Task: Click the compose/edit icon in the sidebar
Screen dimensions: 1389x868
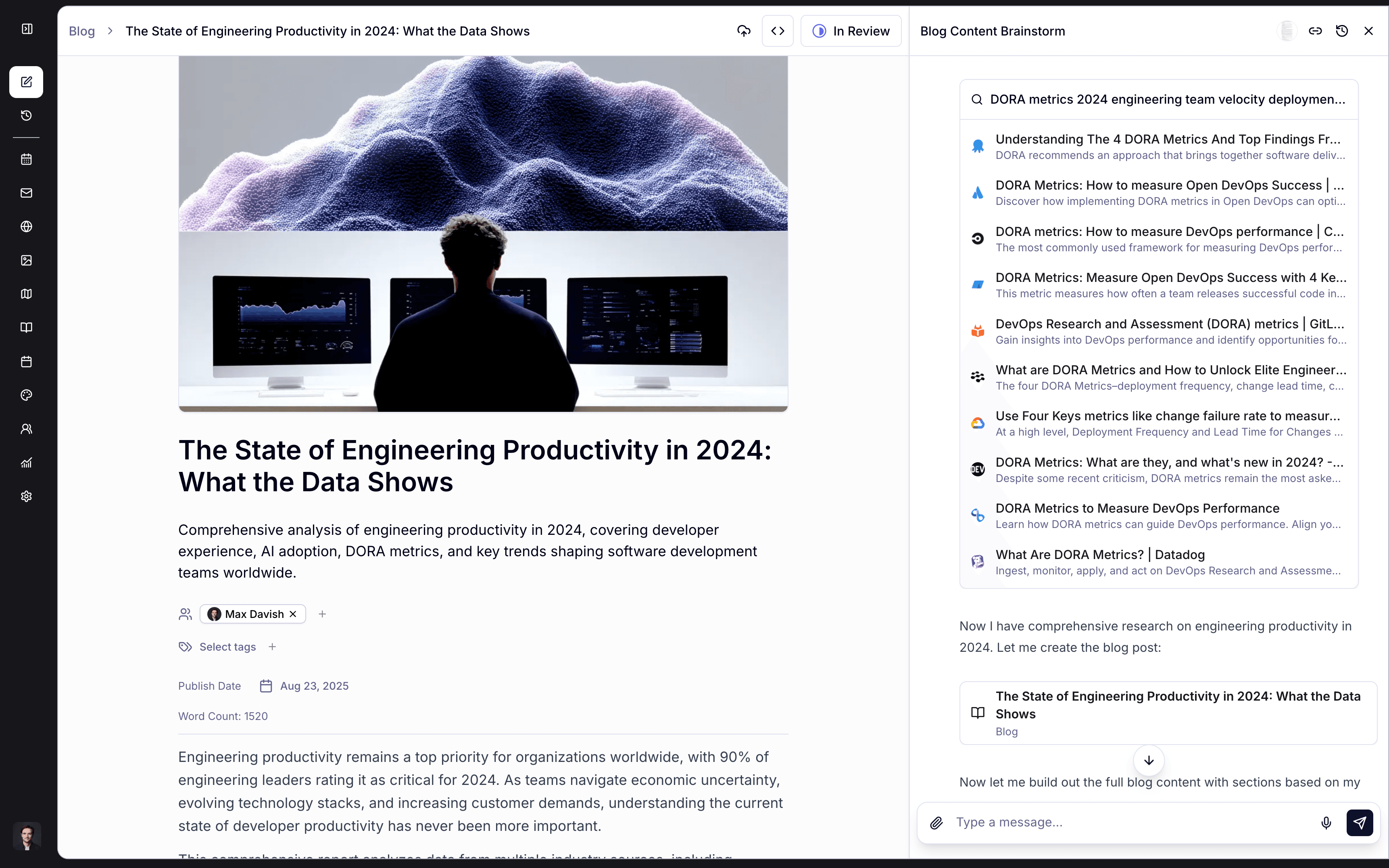Action: tap(26, 81)
